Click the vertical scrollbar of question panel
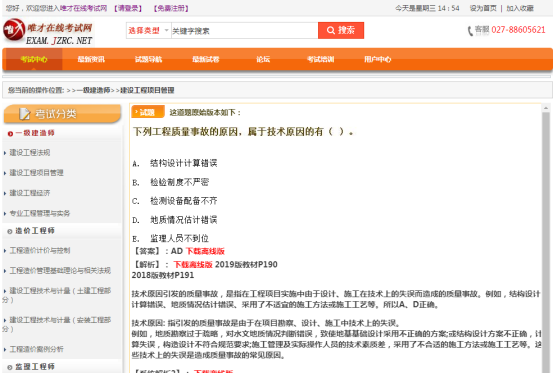 [546, 242]
